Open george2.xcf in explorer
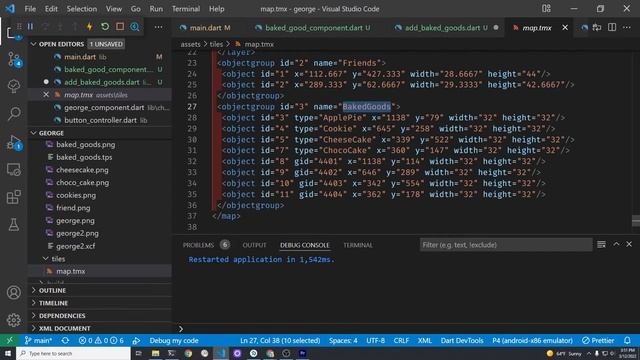Viewport: 640px width, 360px height. pos(76,246)
